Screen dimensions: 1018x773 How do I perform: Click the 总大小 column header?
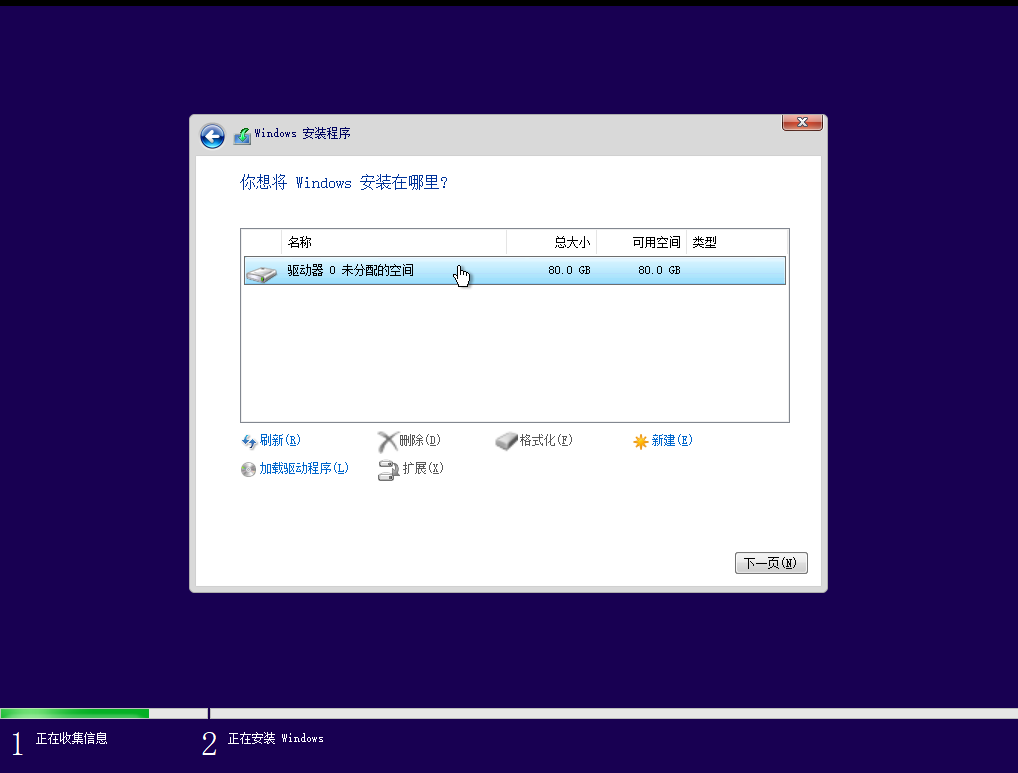[x=551, y=242]
